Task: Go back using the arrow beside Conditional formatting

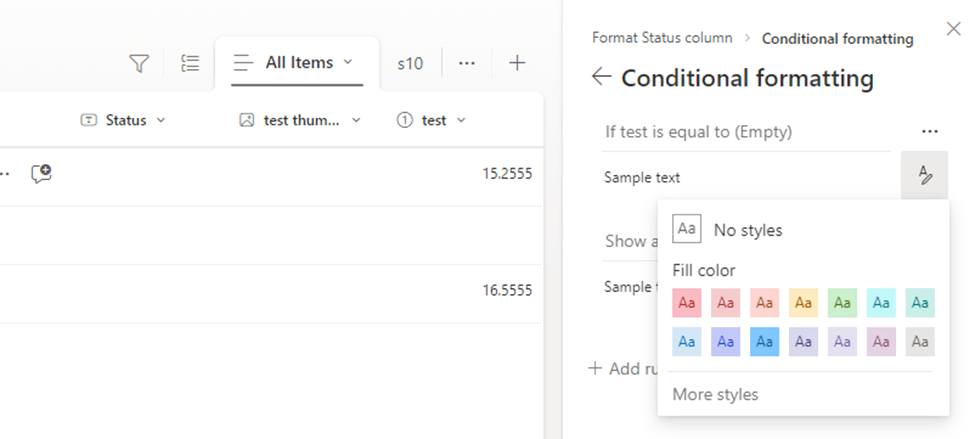Action: pos(602,77)
